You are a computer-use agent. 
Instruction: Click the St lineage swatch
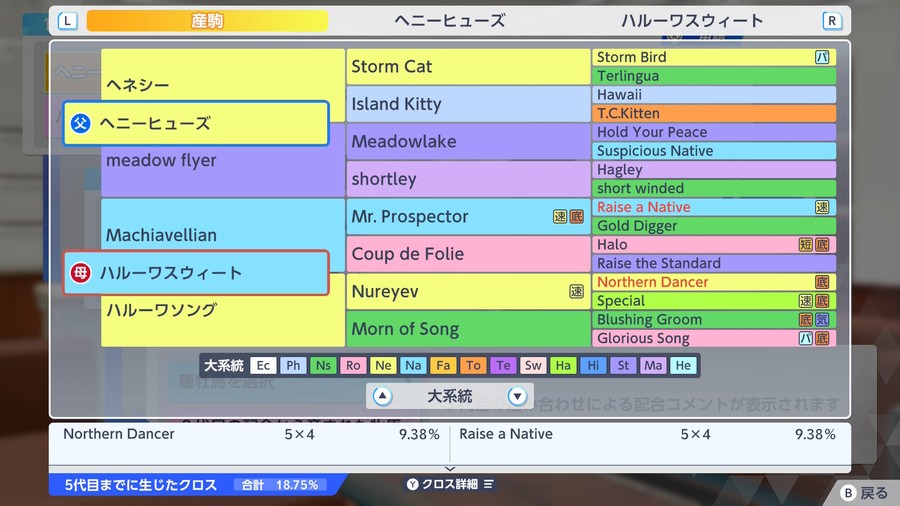coord(623,365)
